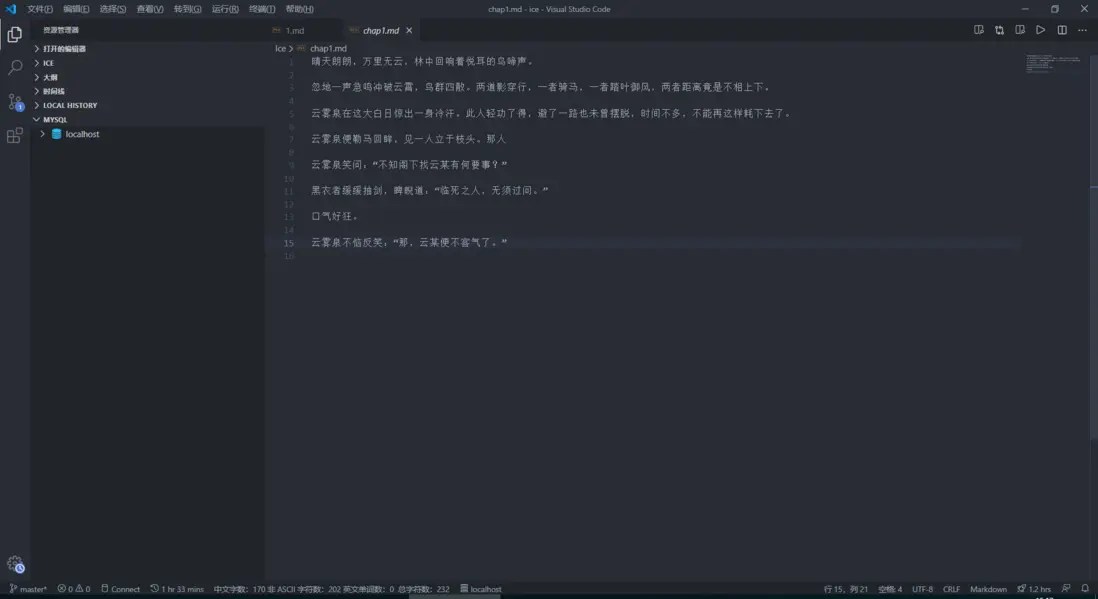The width and height of the screenshot is (1098, 599).
Task: Open the Explorer view in activity bar
Action: [15, 34]
